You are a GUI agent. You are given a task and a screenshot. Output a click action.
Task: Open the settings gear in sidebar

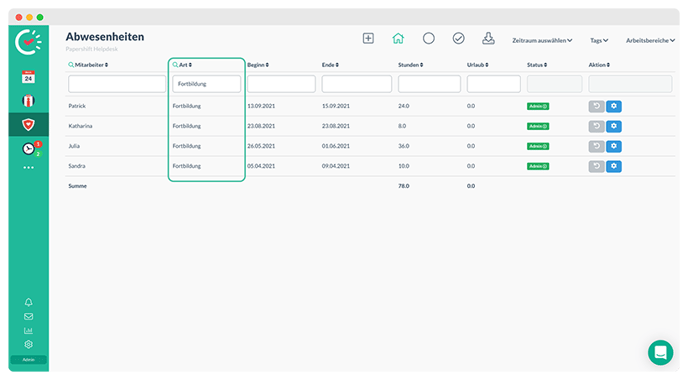[29, 344]
